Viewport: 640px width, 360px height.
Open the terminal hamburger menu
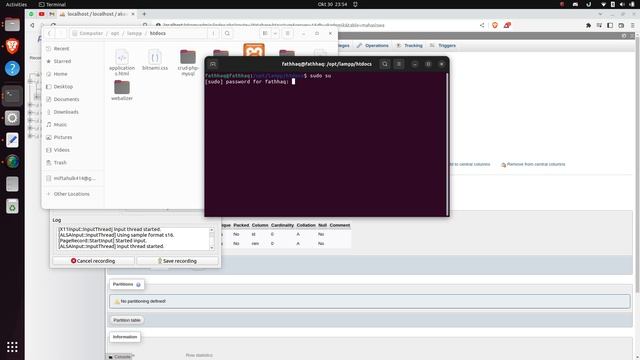(399, 64)
